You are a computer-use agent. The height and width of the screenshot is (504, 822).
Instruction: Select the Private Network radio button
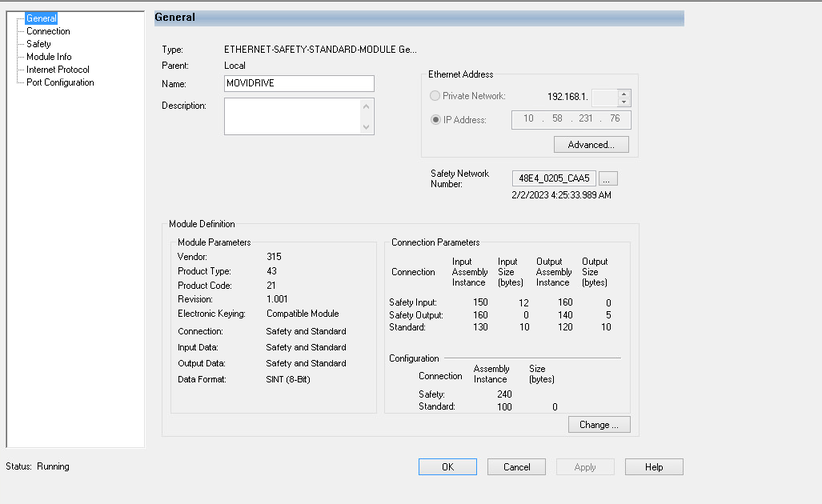(434, 96)
